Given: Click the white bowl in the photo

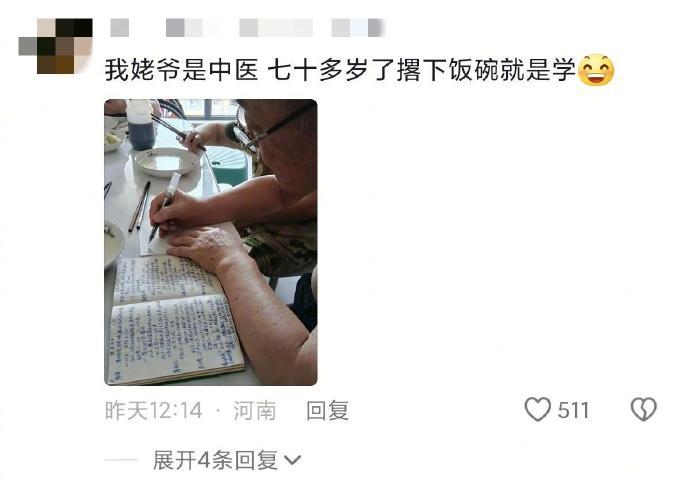Looking at the screenshot, I should pos(166,161).
